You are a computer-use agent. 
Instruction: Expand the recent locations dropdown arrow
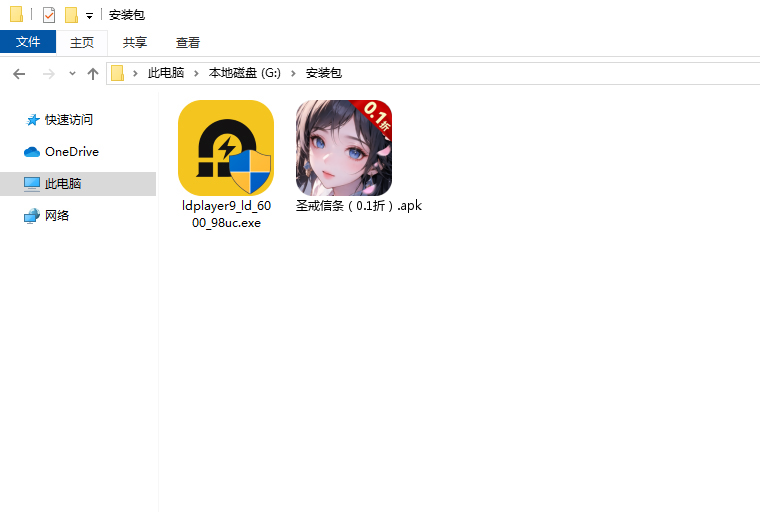[72, 74]
